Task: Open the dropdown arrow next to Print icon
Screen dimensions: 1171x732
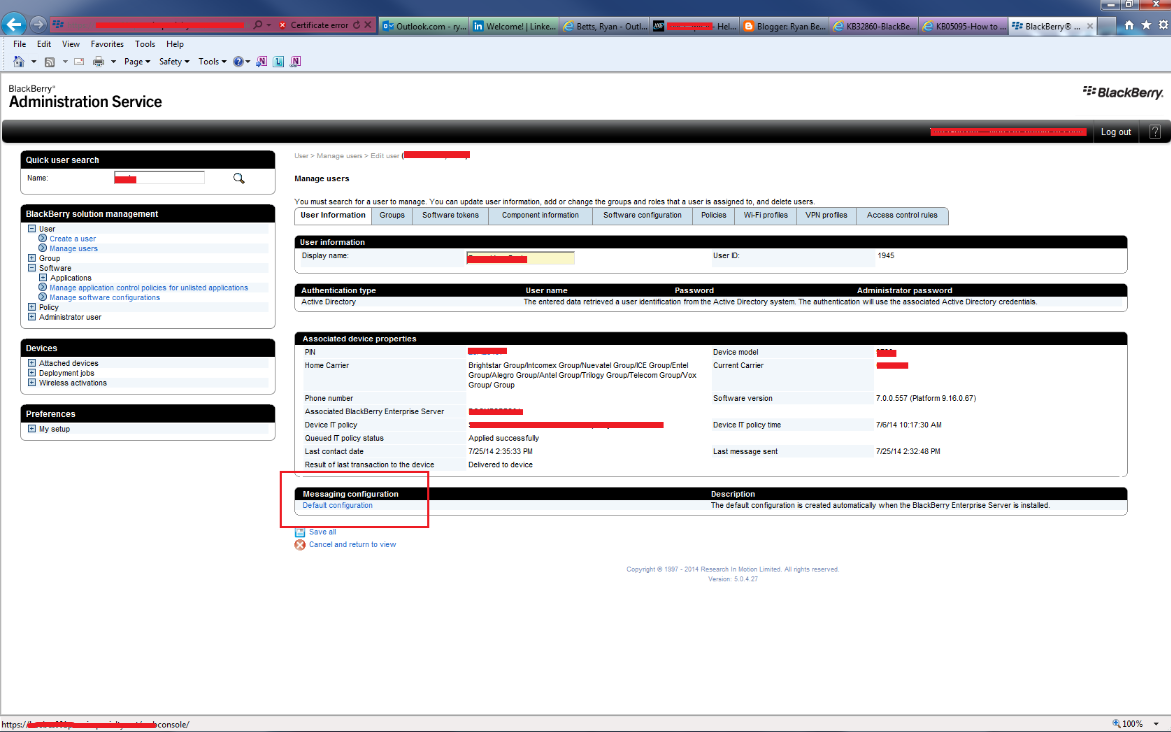Action: click(113, 61)
